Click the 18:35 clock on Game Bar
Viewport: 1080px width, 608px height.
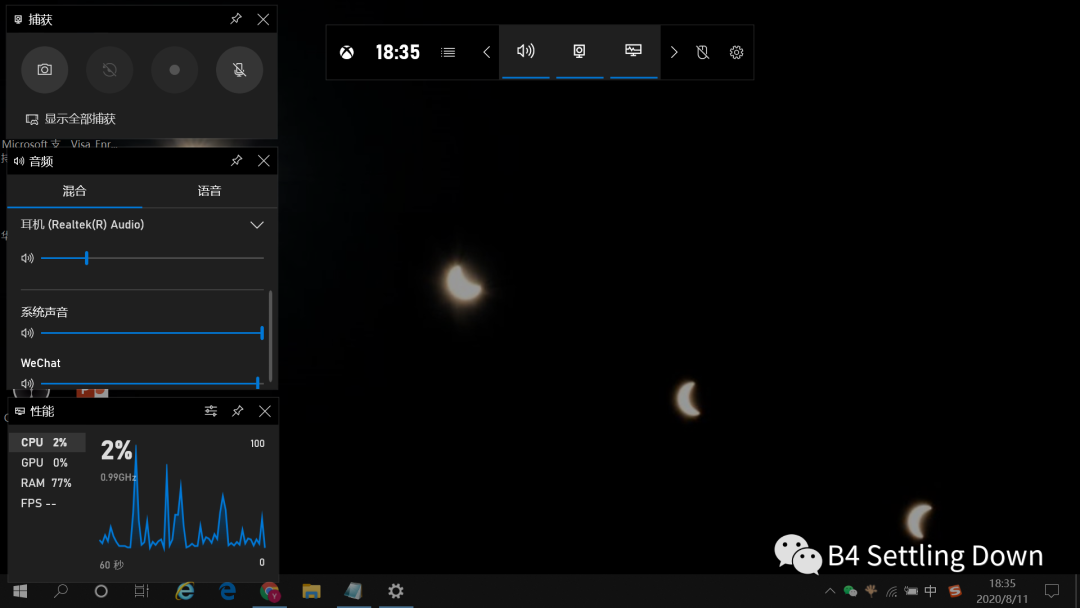397,52
